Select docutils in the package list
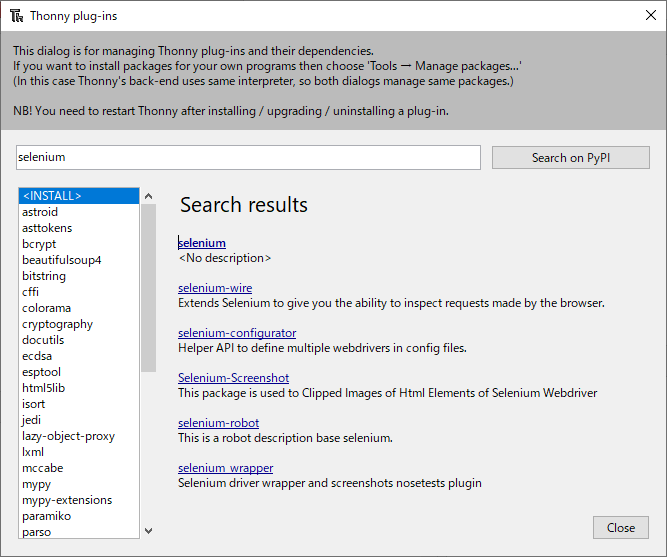This screenshot has height=557, width=667. [79, 340]
